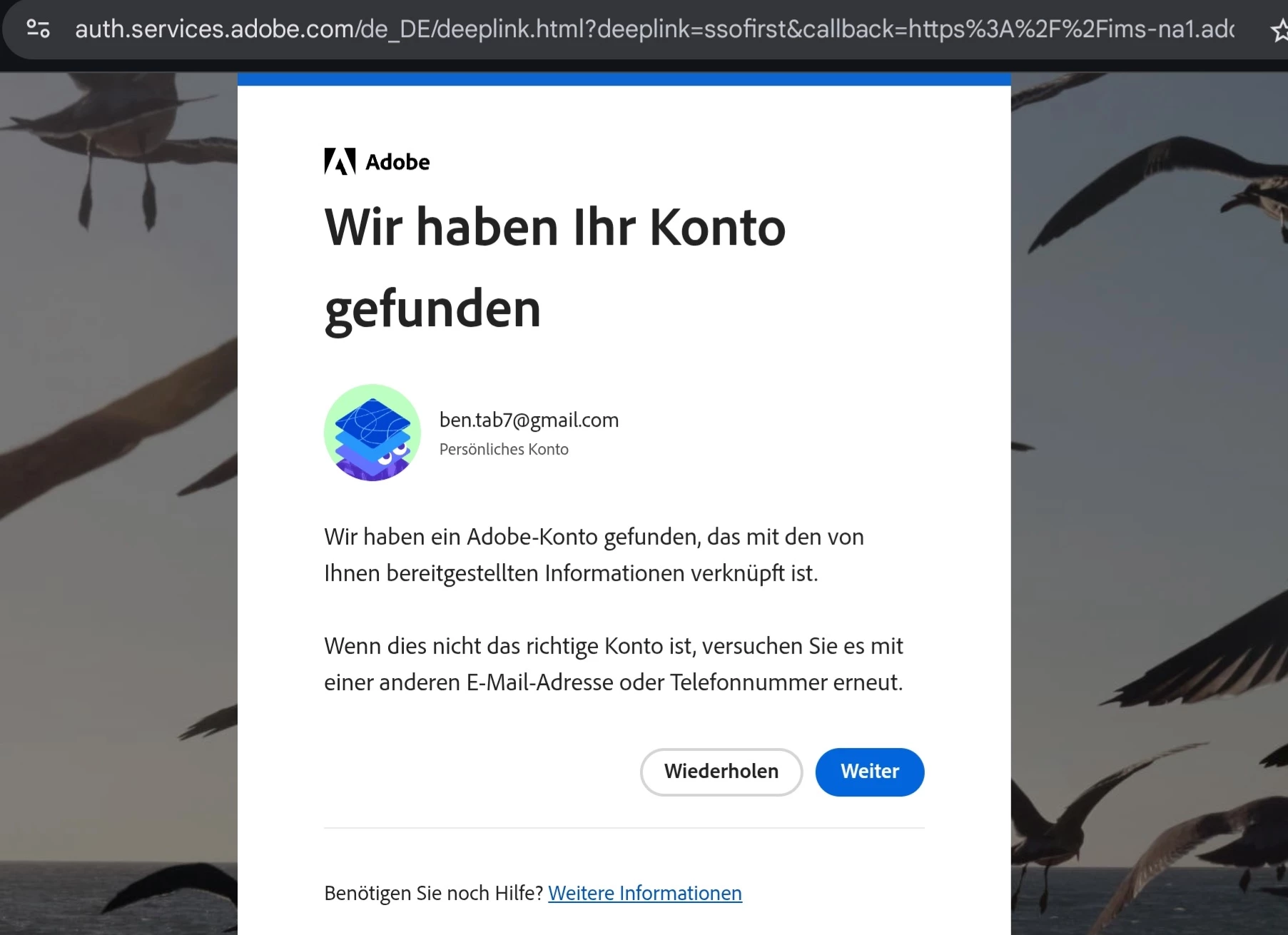This screenshot has height=935, width=1288.
Task: Click the Adobe wordmark text
Action: [397, 162]
